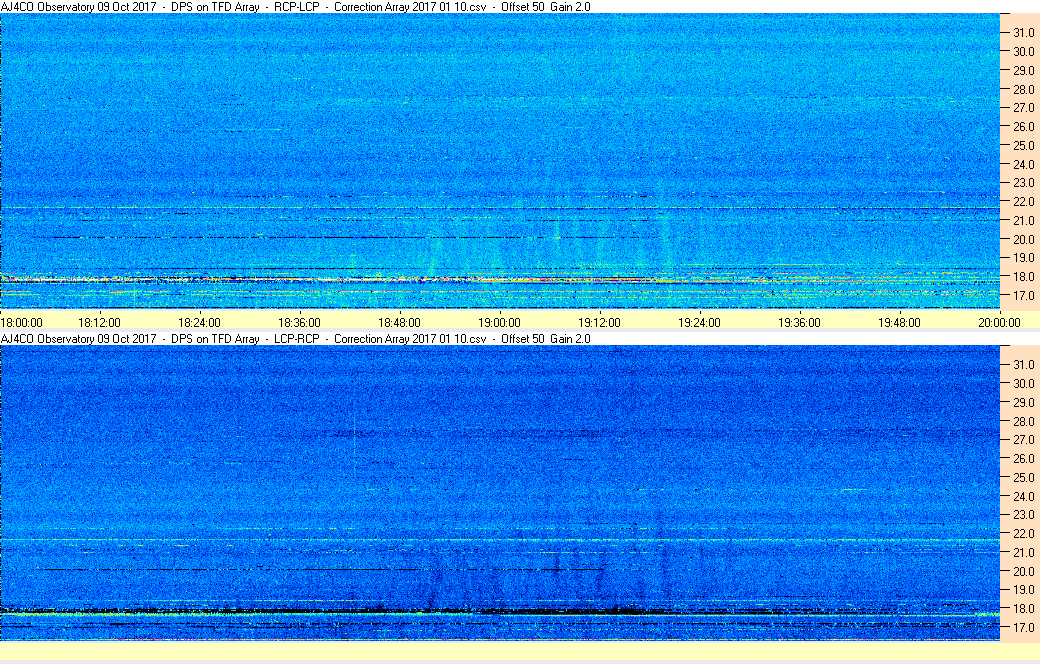Click 30.0 frequency label in LCP-RCP plot
This screenshot has height=664, width=1040.
click(x=1023, y=383)
